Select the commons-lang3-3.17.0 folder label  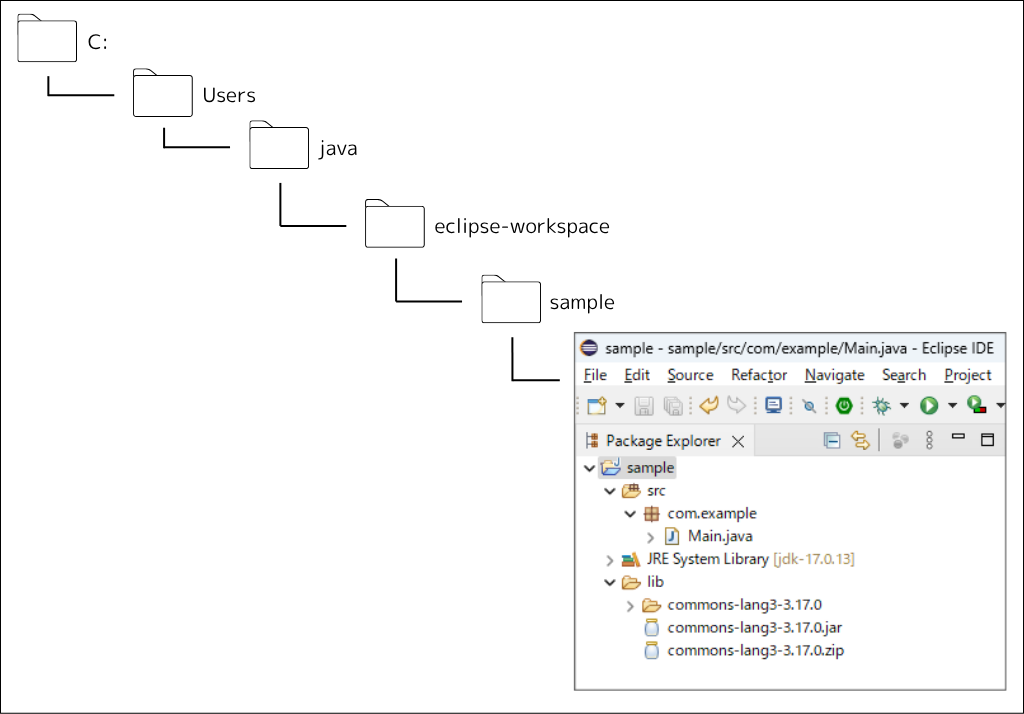click(x=744, y=605)
